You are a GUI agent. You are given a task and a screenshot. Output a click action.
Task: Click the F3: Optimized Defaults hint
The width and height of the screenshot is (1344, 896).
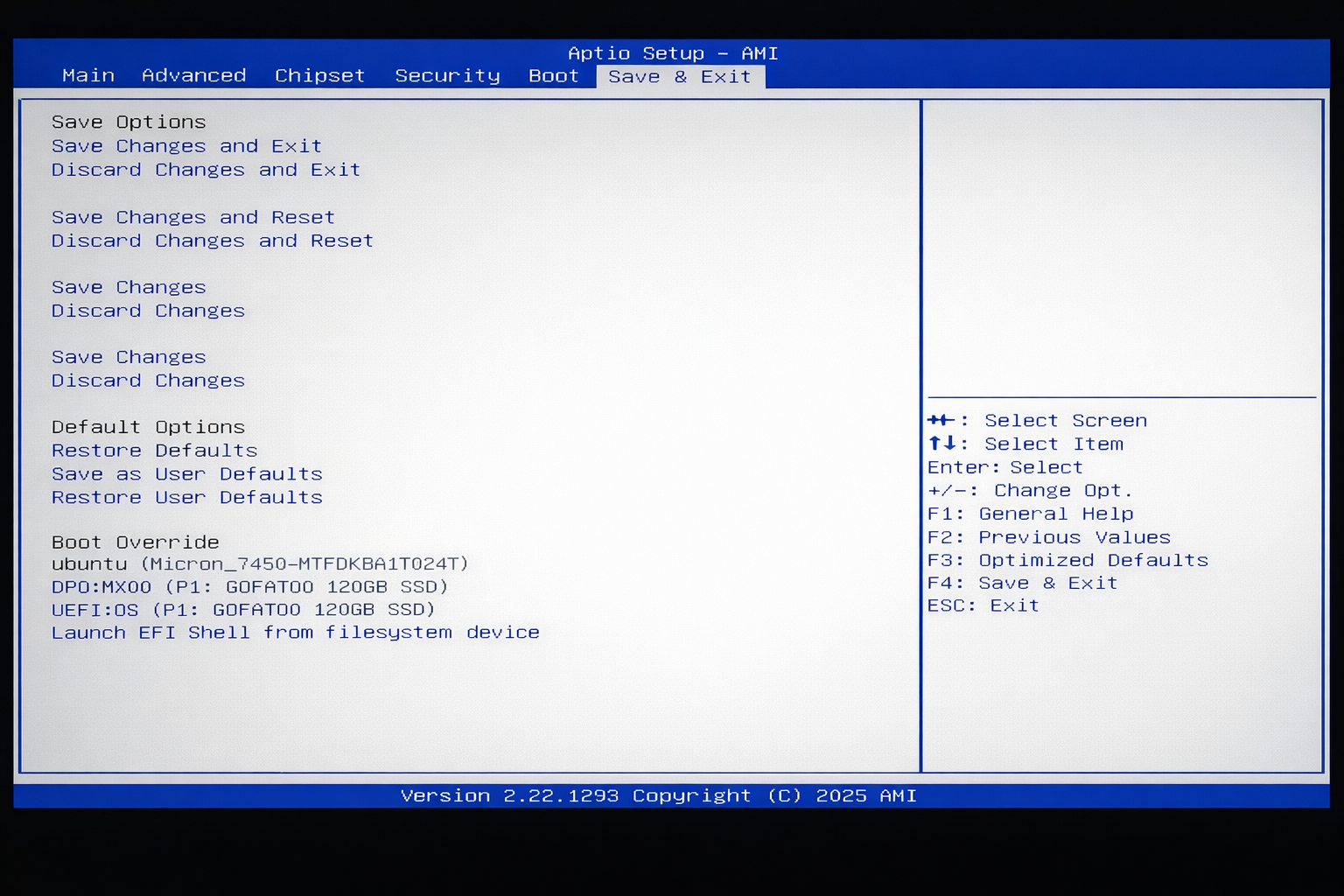[1067, 561]
